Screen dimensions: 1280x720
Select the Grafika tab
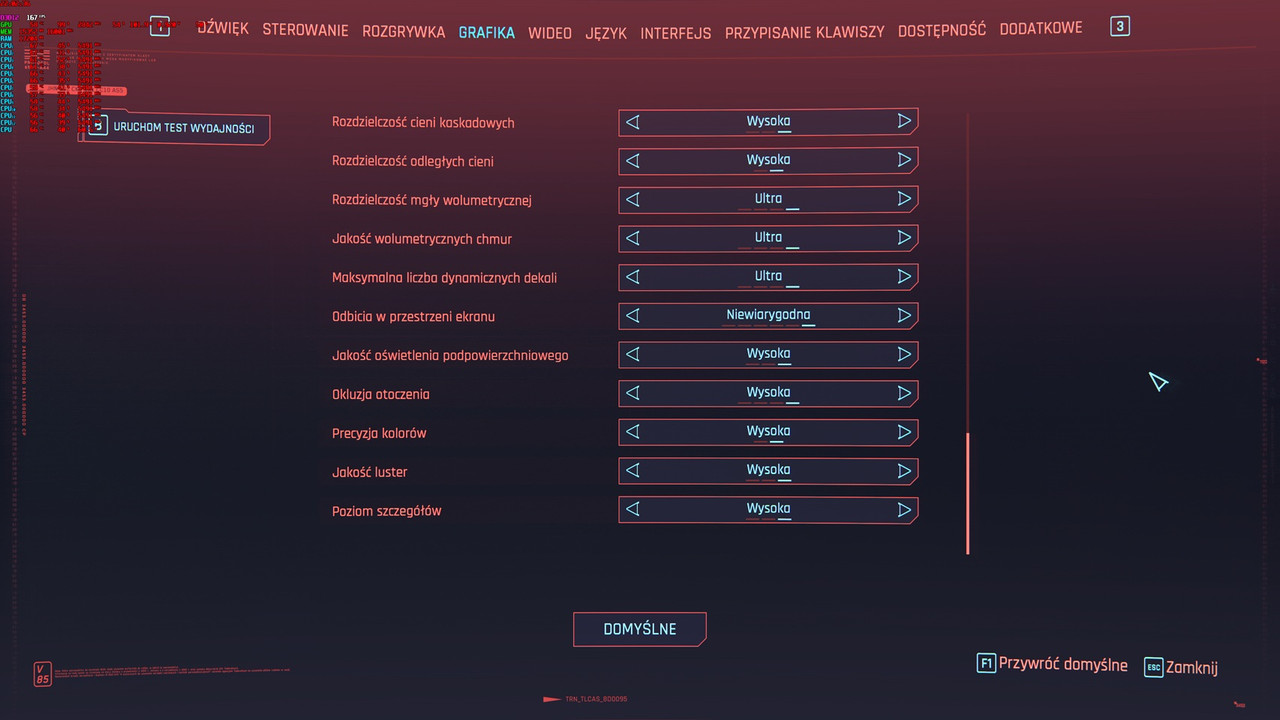click(487, 32)
